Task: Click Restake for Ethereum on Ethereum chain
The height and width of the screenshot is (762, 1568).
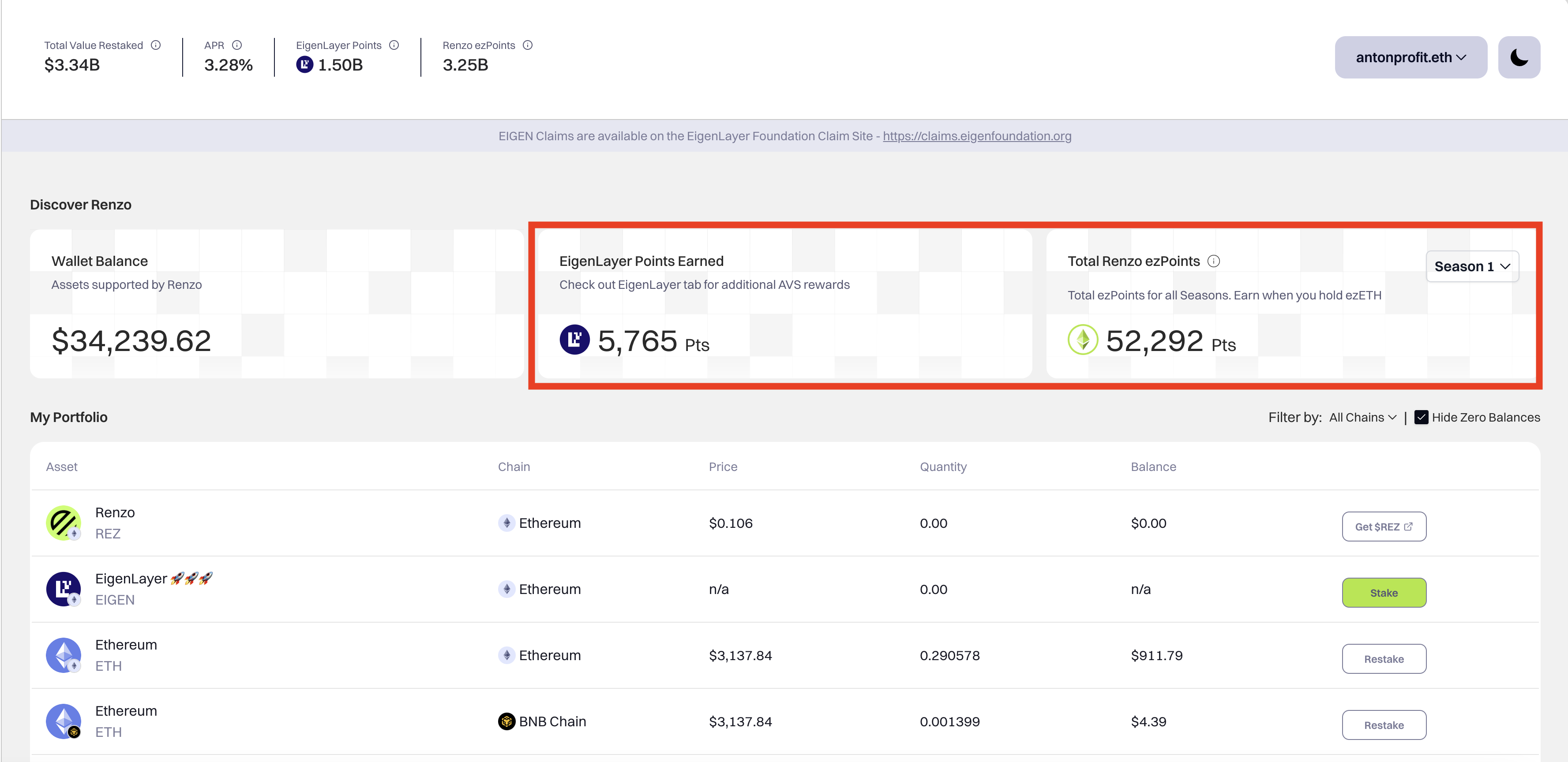Action: (1383, 658)
